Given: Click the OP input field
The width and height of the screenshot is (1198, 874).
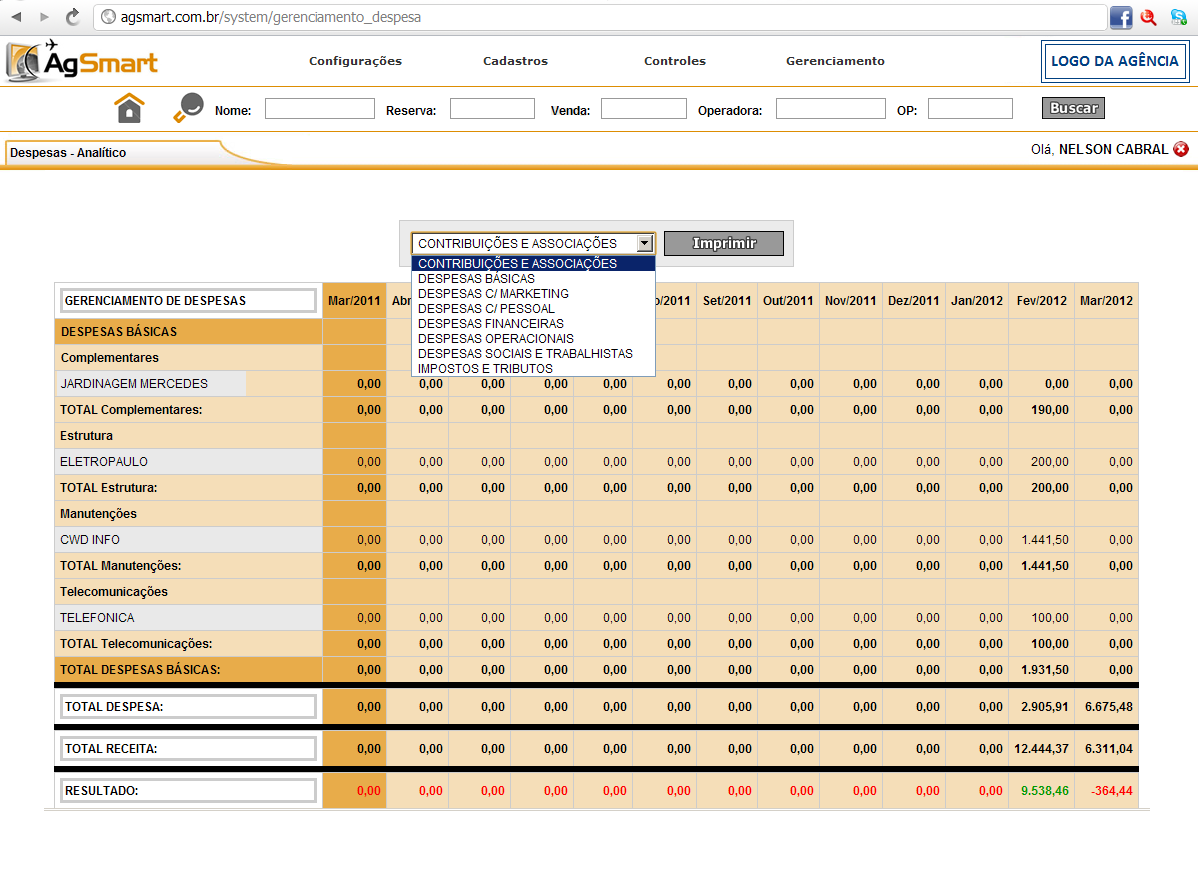Looking at the screenshot, I should click(970, 108).
